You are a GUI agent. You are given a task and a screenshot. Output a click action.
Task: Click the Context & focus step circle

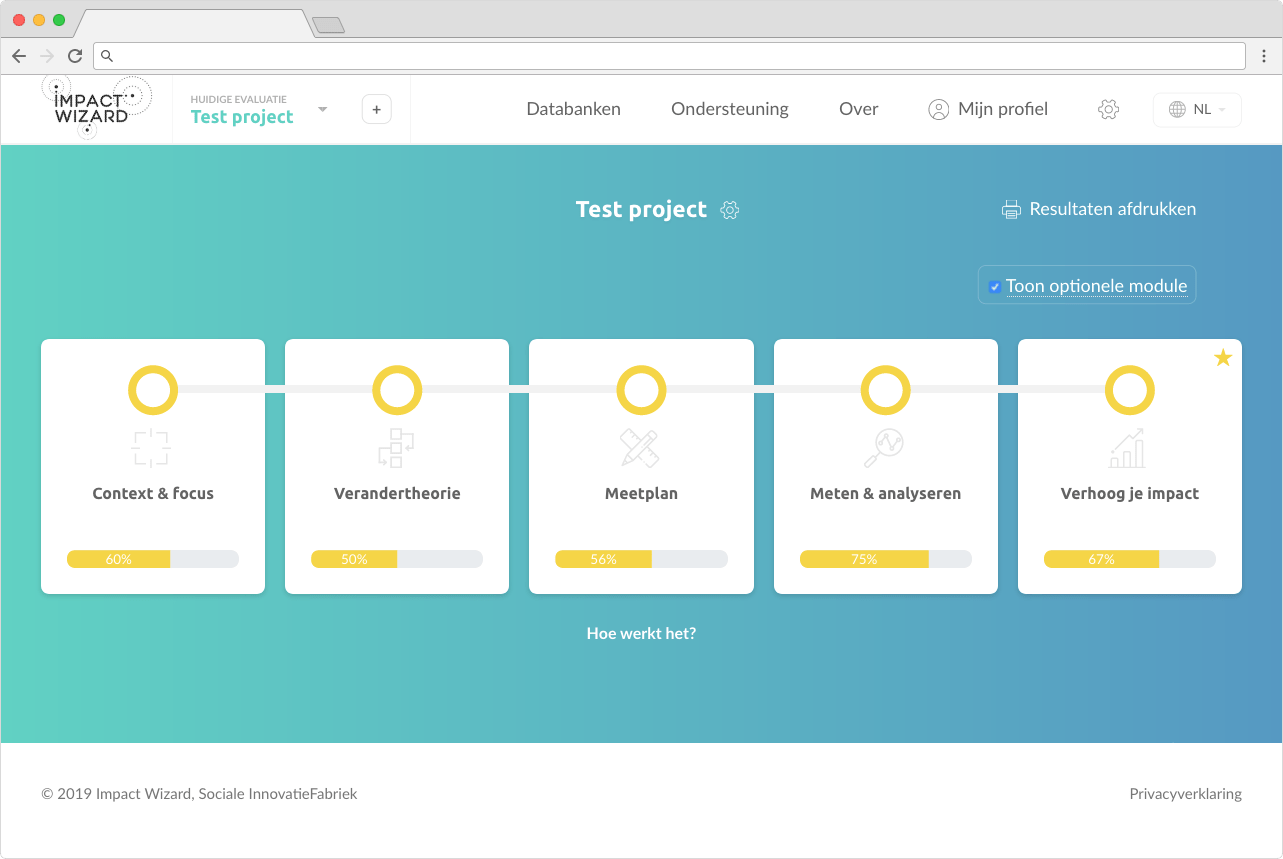pos(153,390)
